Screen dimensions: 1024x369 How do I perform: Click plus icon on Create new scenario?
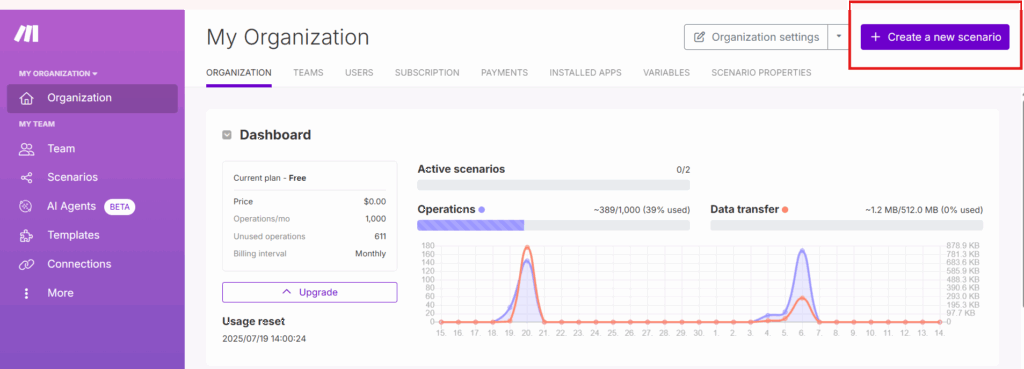pyautogui.click(x=876, y=37)
